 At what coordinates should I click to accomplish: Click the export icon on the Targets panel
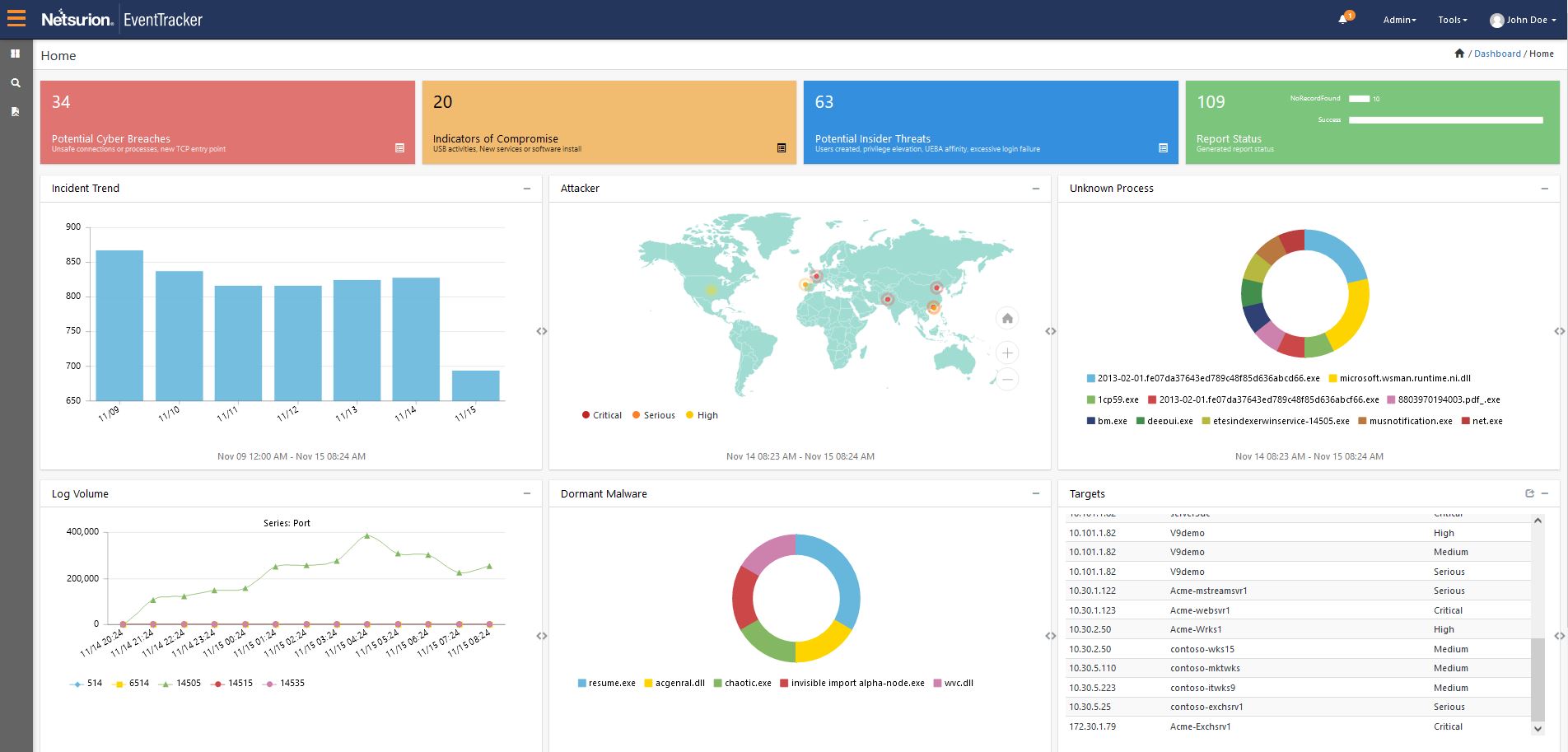pyautogui.click(x=1528, y=493)
